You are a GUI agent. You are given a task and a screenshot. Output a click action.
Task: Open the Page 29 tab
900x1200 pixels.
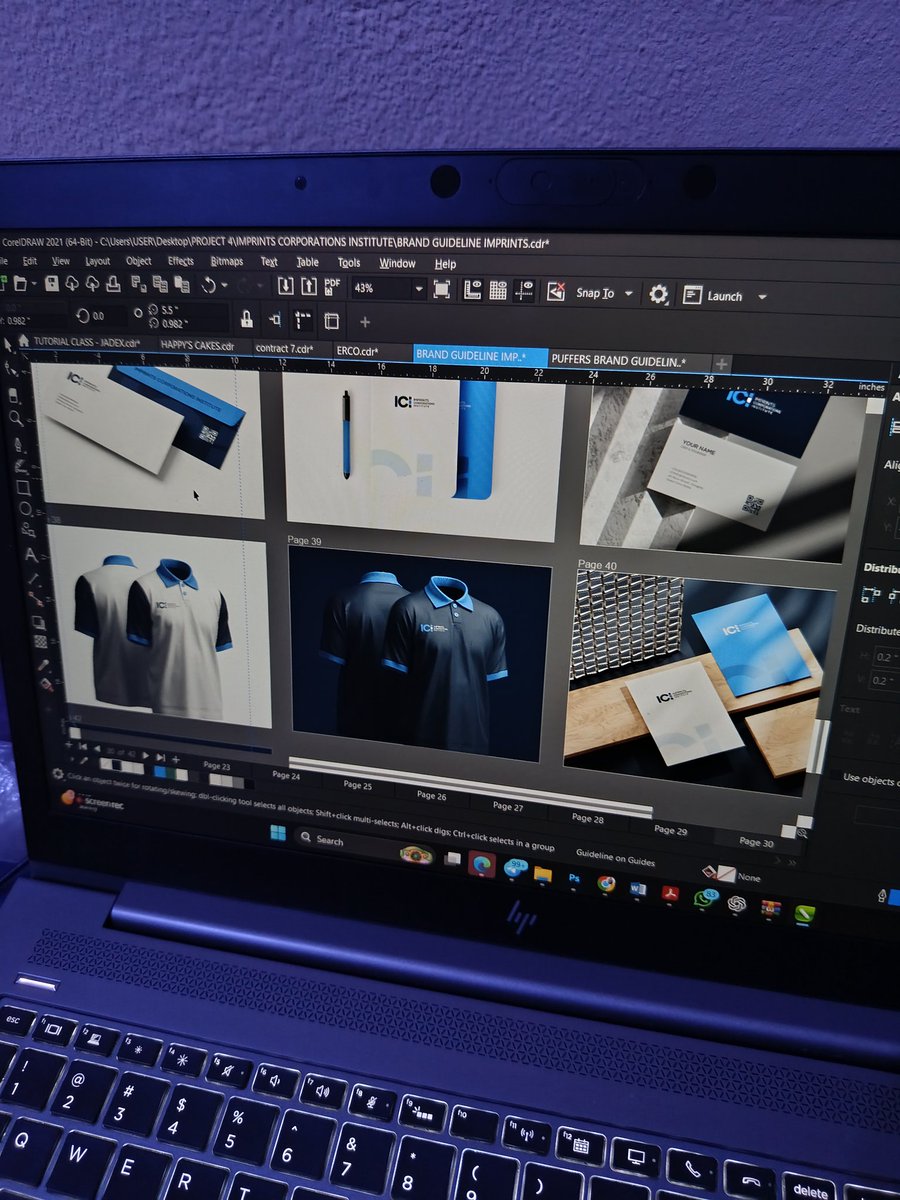click(671, 830)
